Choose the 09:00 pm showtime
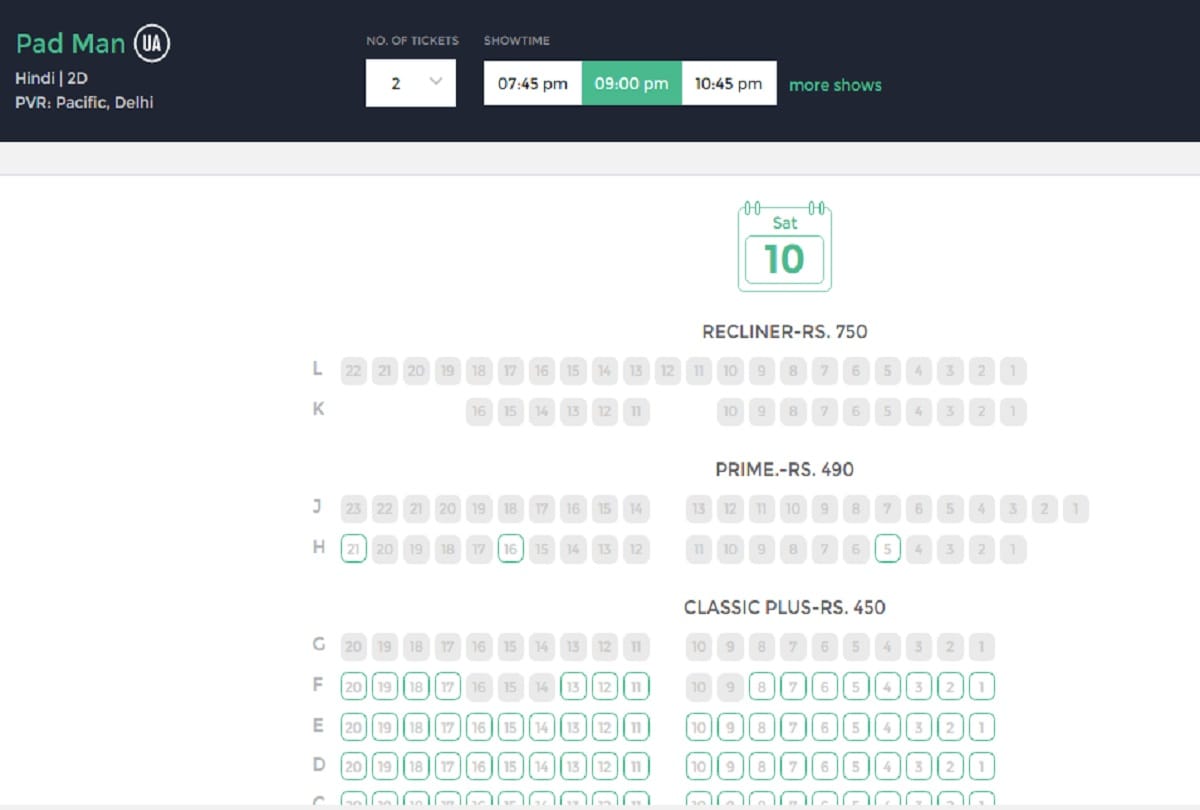Screen dimensions: 1200x810 point(632,83)
